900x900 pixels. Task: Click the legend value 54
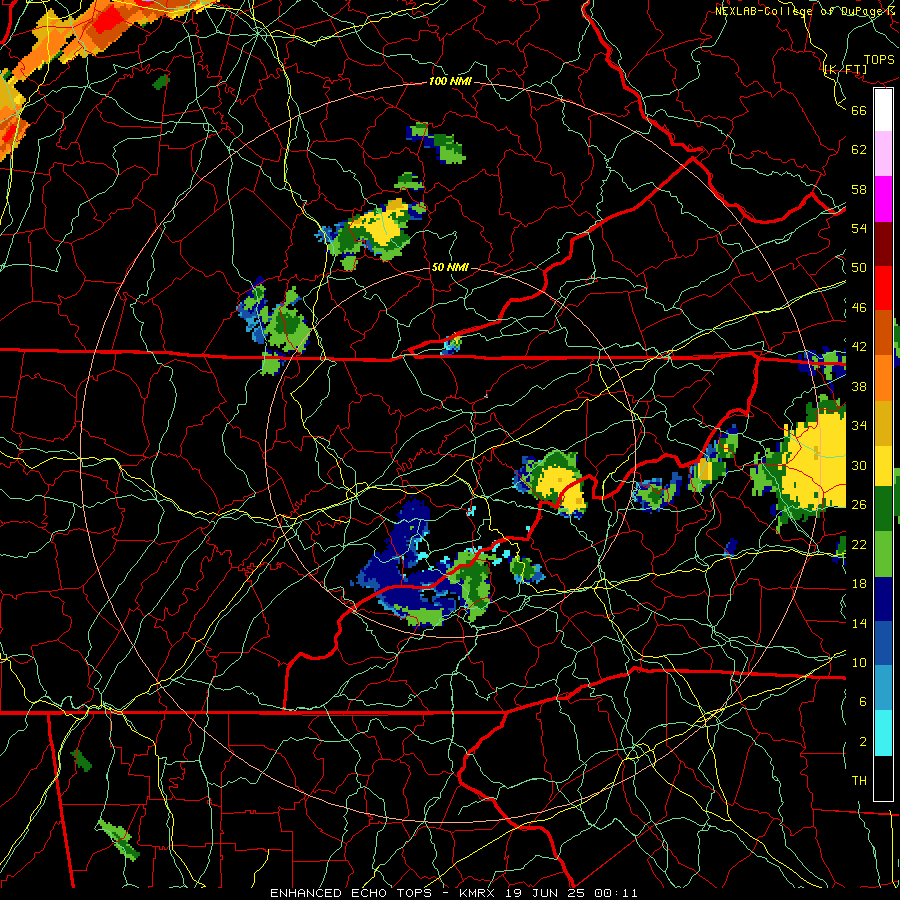[859, 228]
